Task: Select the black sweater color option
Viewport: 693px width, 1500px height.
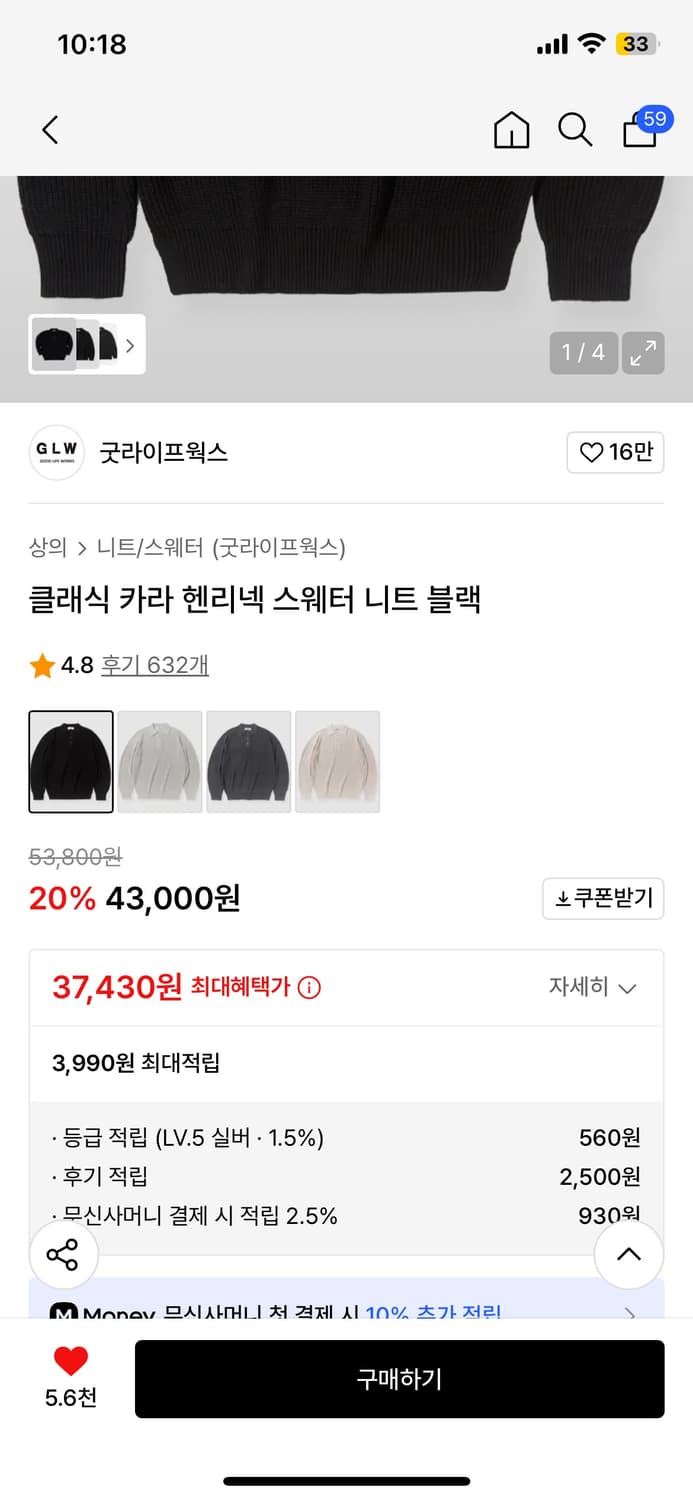Action: coord(70,761)
